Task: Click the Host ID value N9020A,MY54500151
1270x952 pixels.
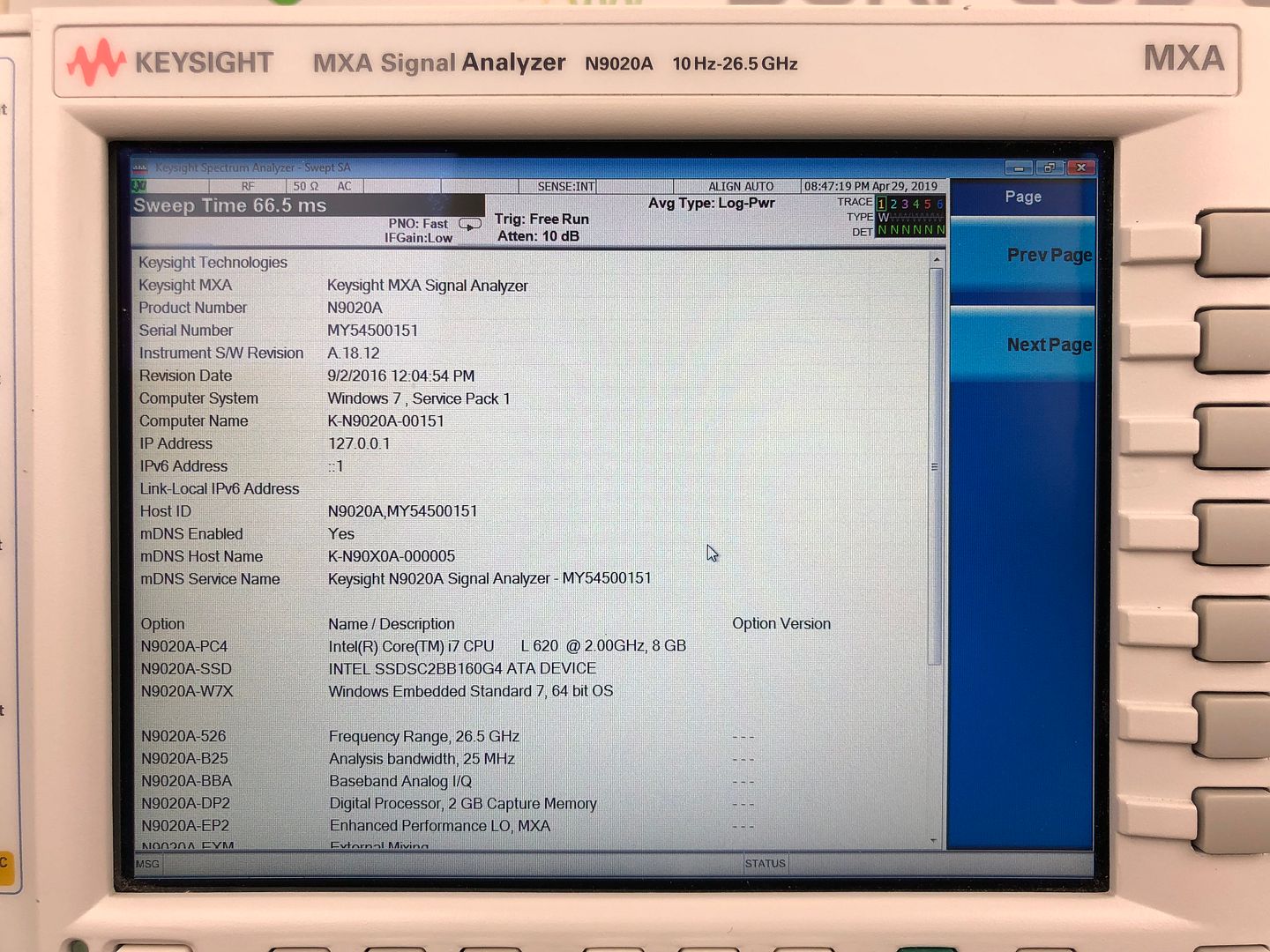Action: pyautogui.click(x=402, y=511)
